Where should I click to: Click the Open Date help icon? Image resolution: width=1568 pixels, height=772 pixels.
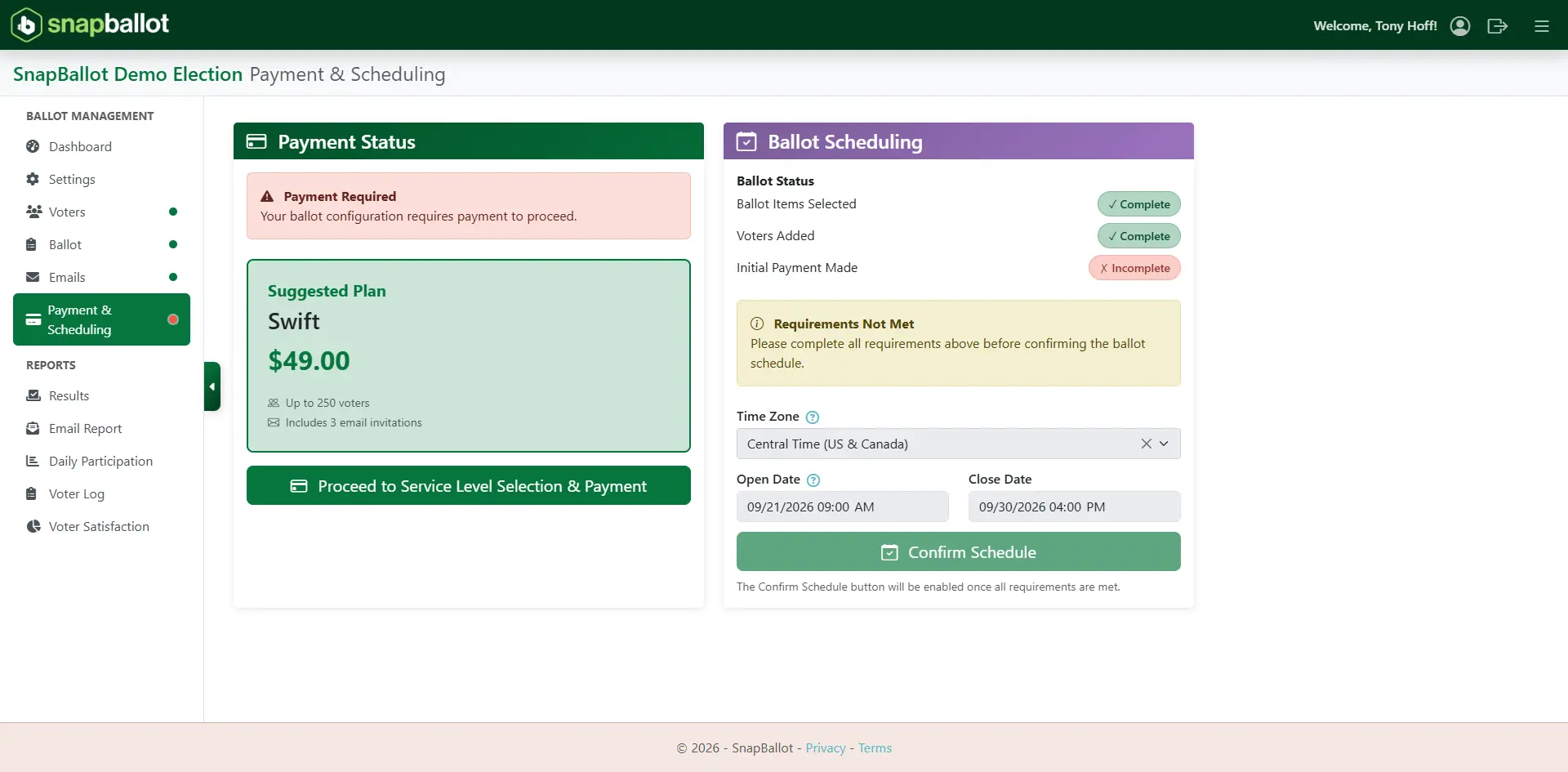point(813,480)
